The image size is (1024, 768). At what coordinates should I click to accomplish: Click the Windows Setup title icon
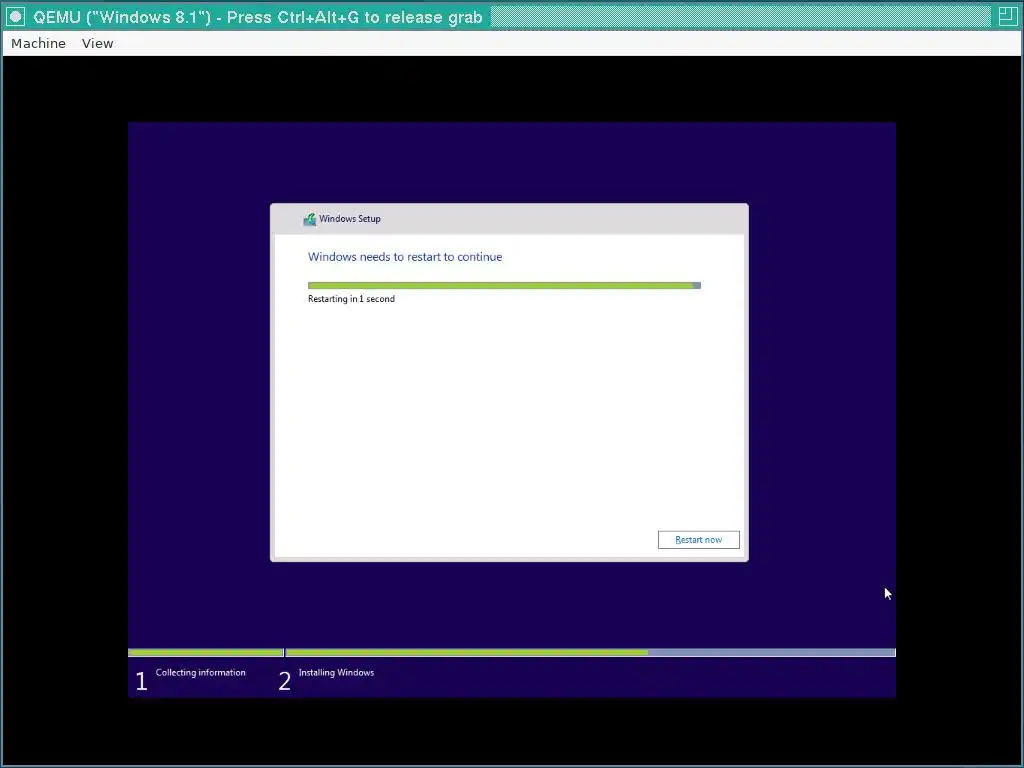click(x=310, y=219)
